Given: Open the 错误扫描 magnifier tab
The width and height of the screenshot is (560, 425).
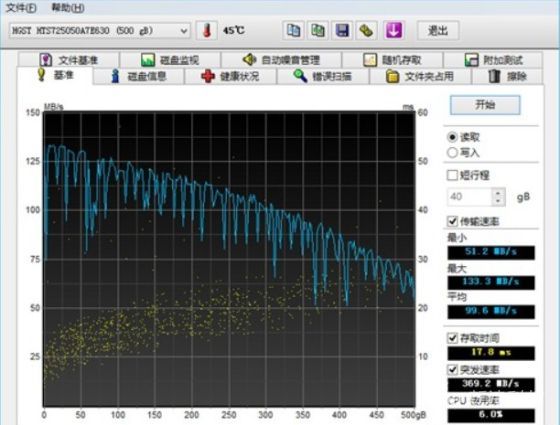Looking at the screenshot, I should click(322, 76).
